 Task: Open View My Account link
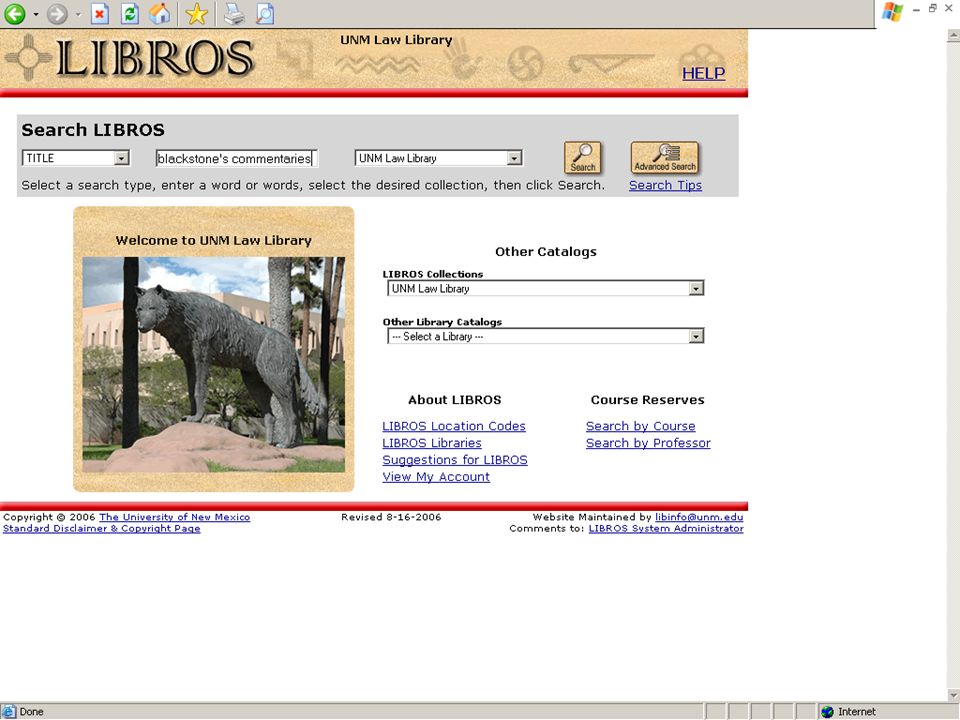tap(436, 477)
